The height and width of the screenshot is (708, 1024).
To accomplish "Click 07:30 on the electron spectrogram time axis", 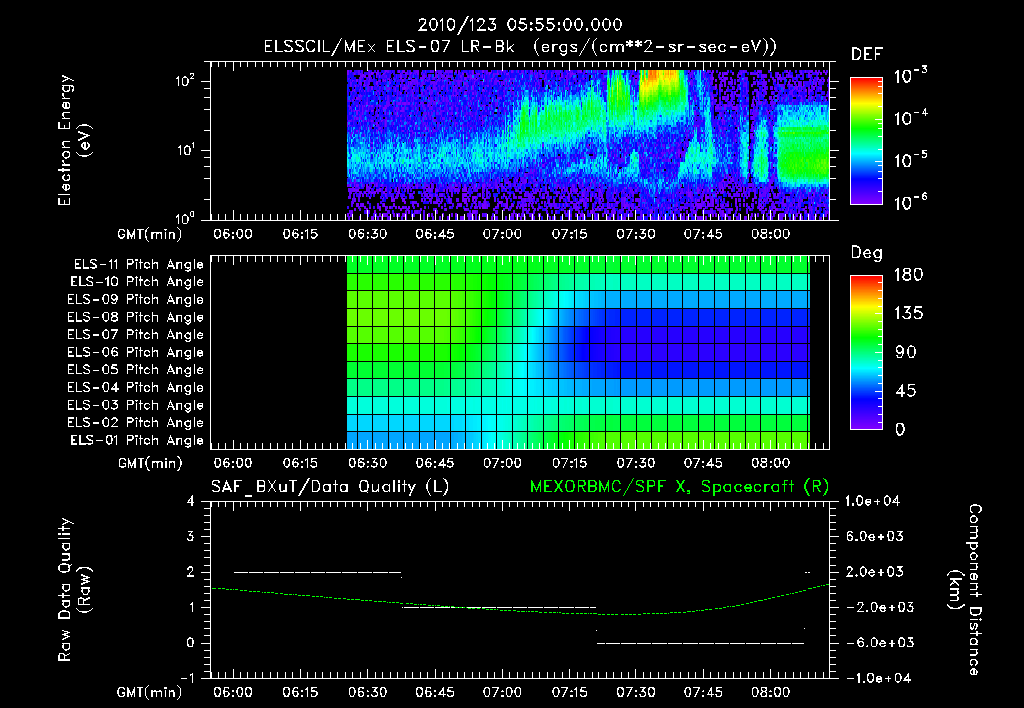I will pos(636,234).
